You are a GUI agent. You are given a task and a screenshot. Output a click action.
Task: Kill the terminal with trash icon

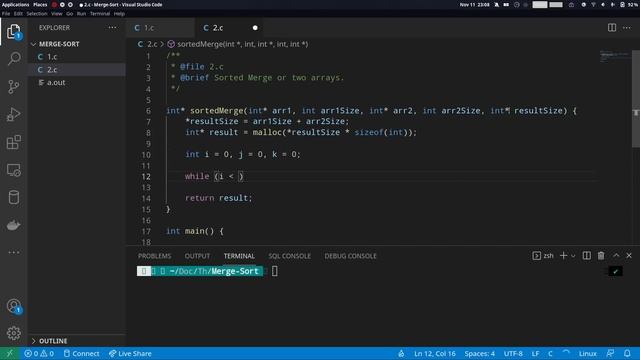[601, 256]
